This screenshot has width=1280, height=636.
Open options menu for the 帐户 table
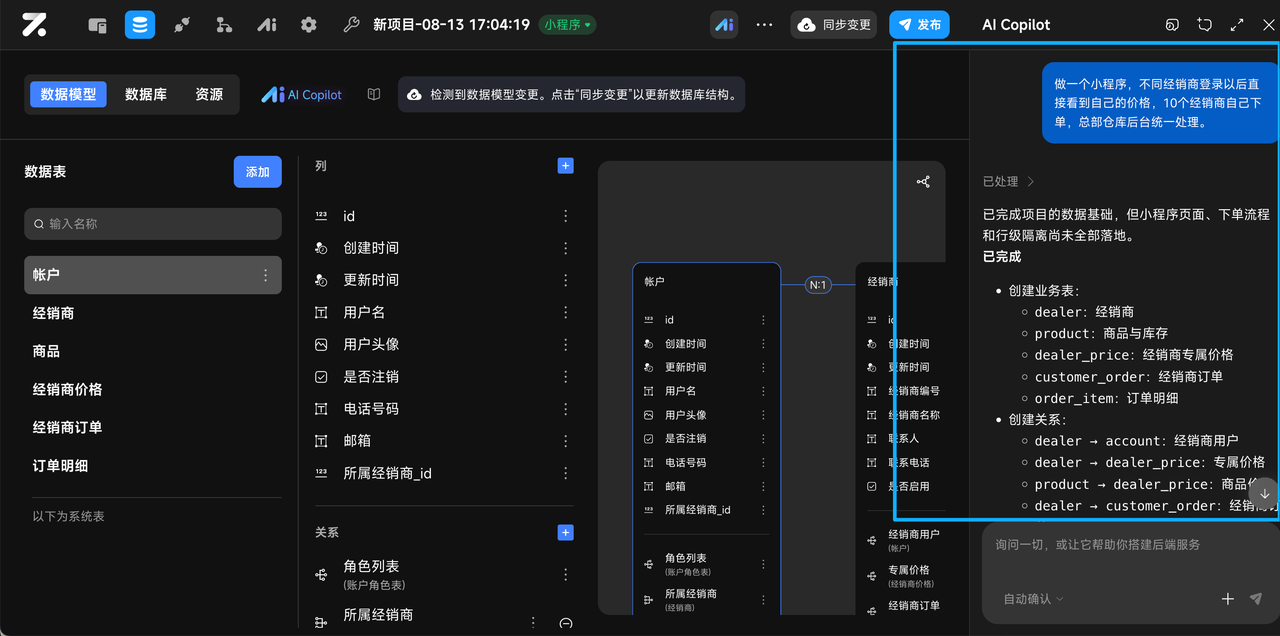[265, 275]
